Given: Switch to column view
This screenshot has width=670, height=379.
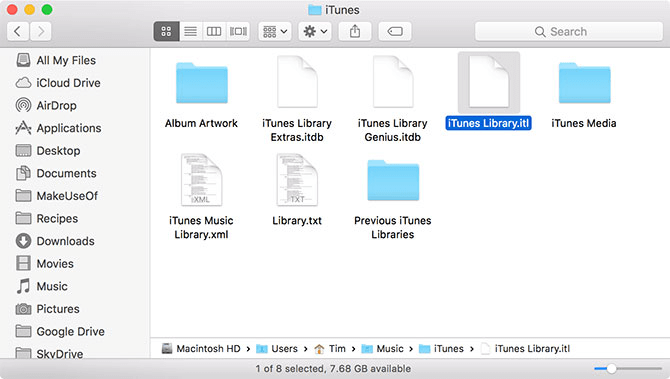Looking at the screenshot, I should (214, 32).
